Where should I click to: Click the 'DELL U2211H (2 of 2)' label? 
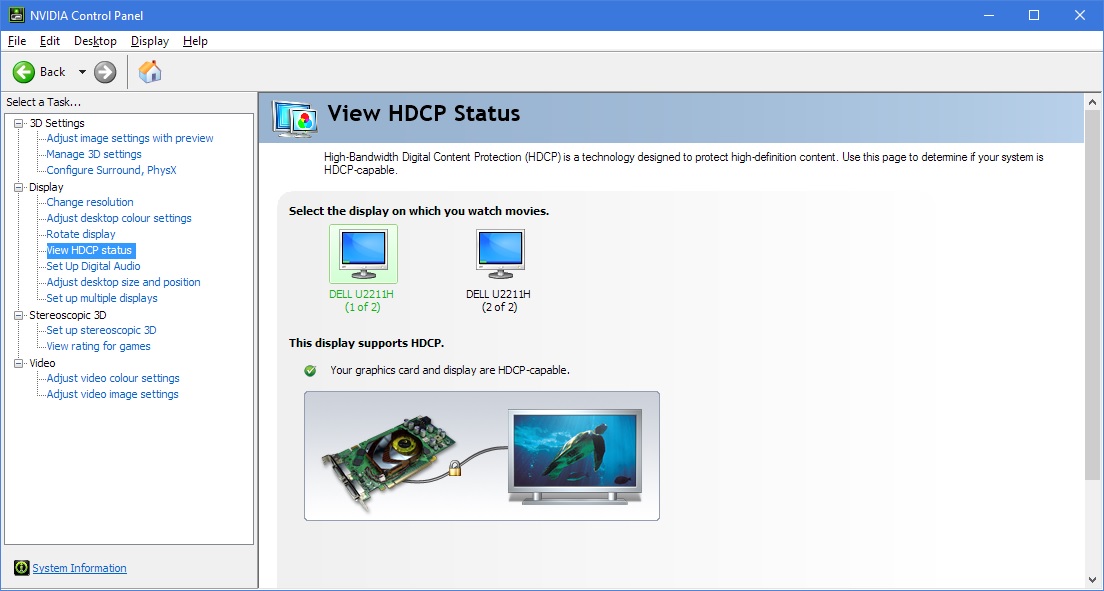tap(498, 301)
